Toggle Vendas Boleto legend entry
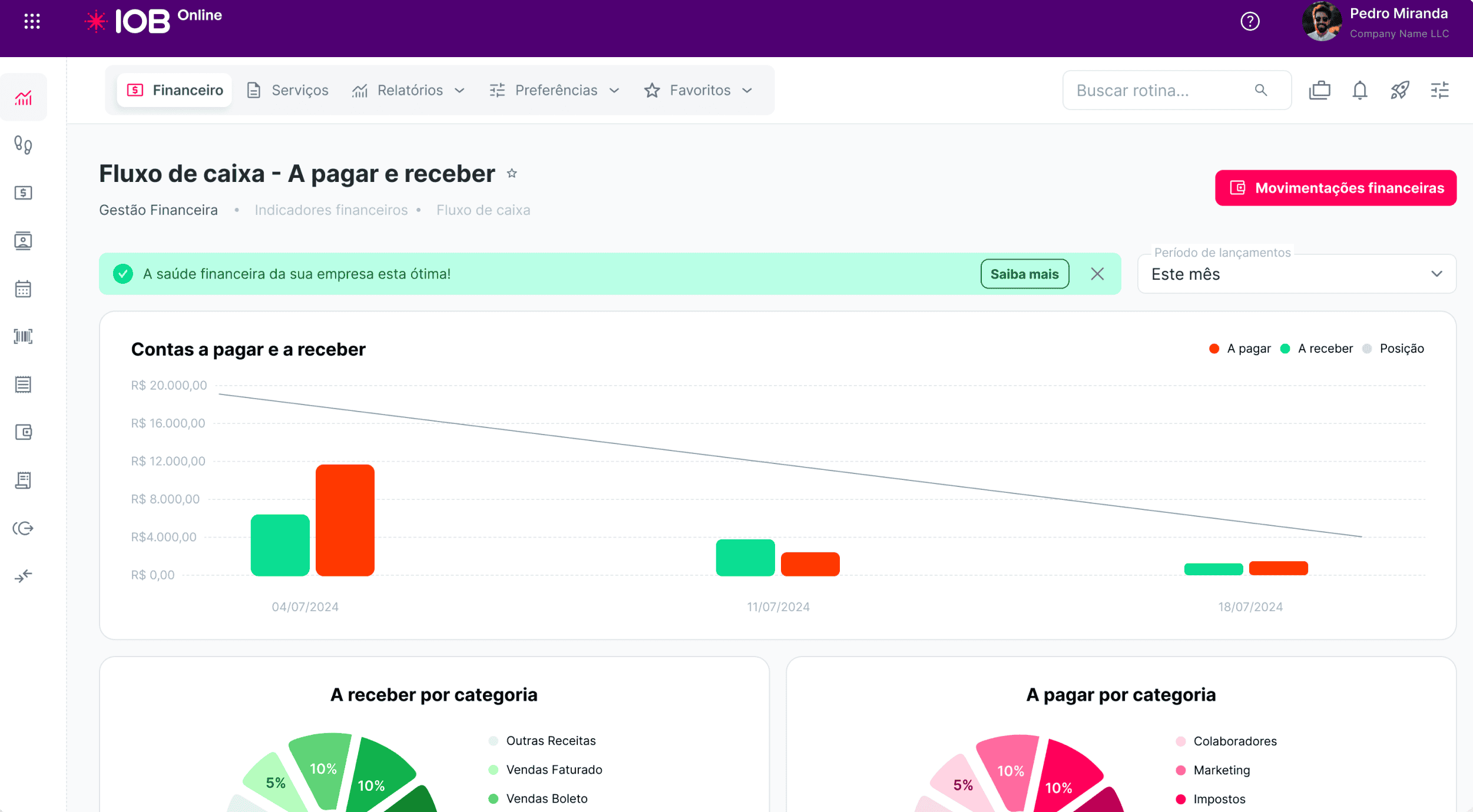Screen dimensions: 1473x812 [x=538, y=798]
